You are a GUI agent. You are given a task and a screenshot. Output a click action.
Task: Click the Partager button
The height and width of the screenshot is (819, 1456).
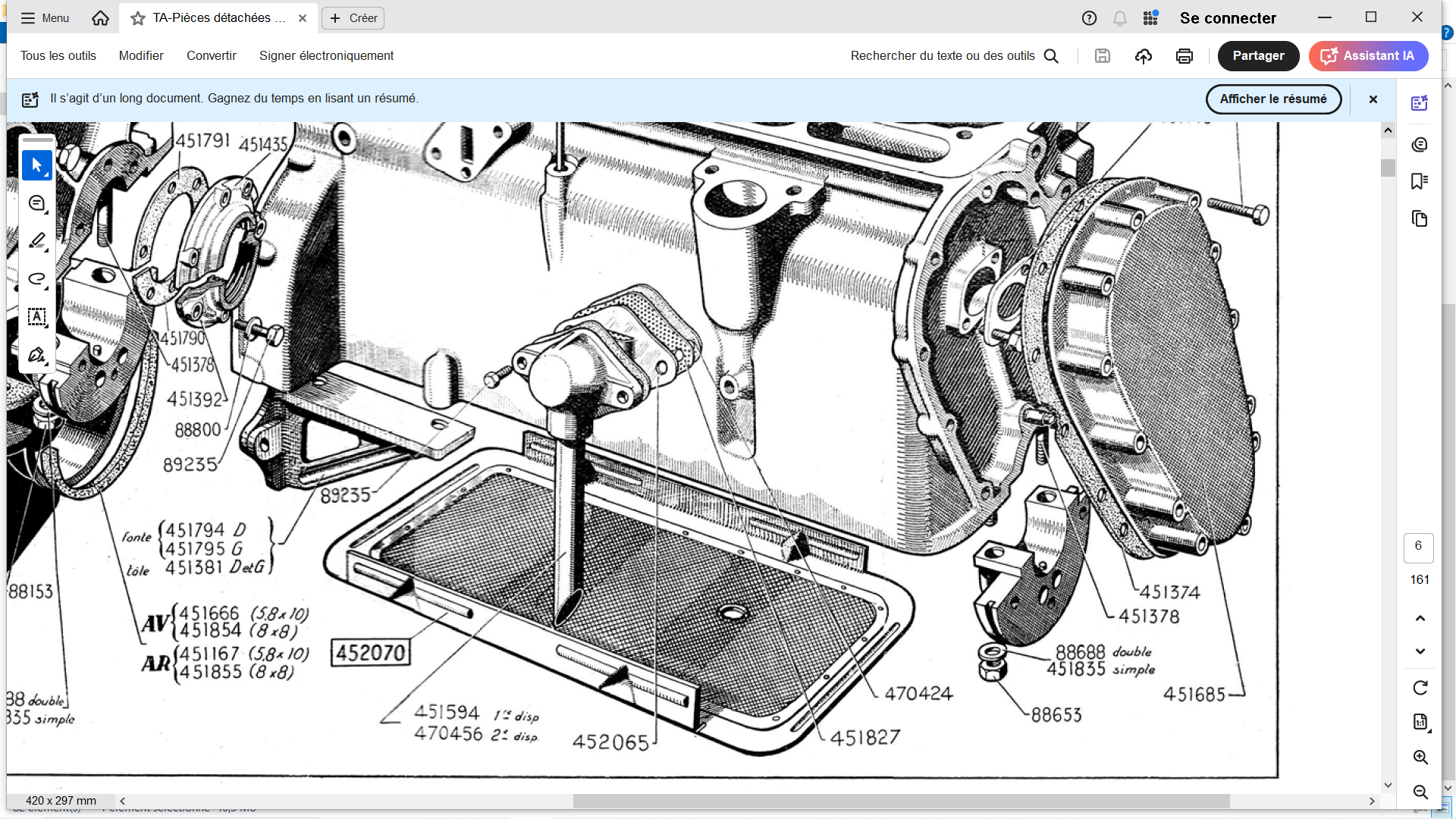tap(1258, 56)
